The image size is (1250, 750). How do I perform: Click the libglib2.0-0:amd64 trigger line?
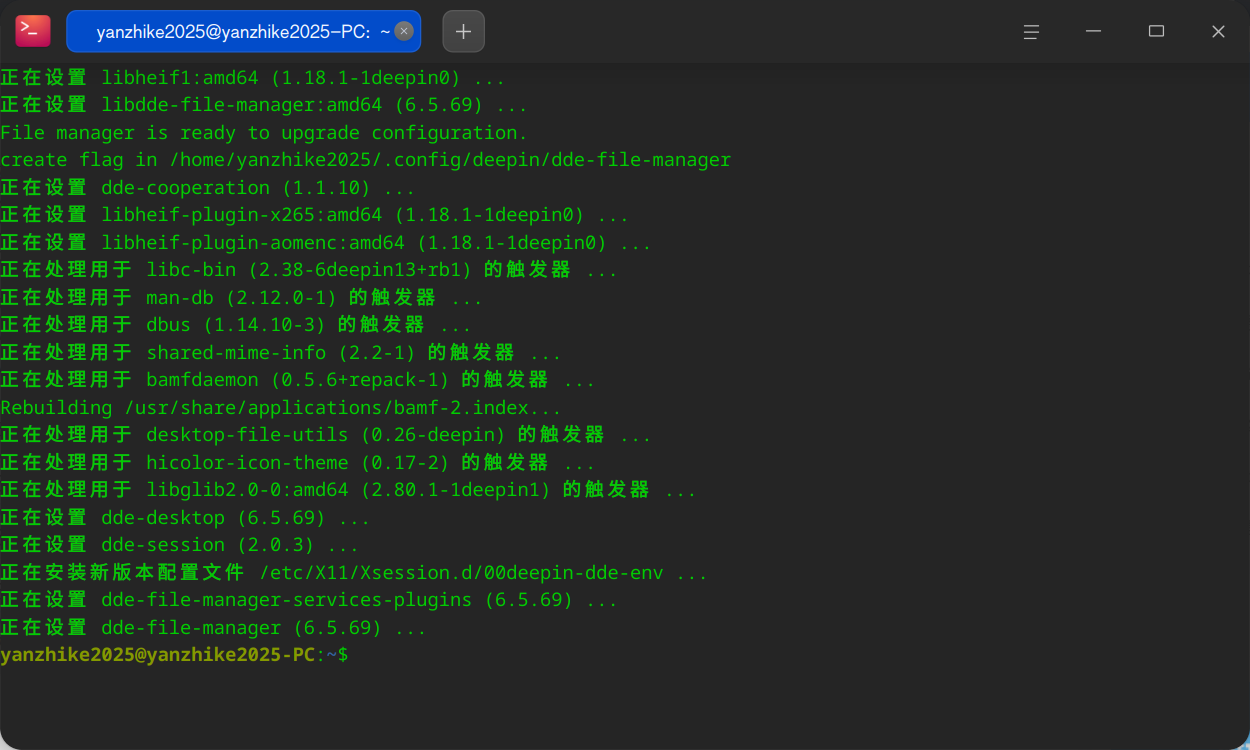pos(348,490)
